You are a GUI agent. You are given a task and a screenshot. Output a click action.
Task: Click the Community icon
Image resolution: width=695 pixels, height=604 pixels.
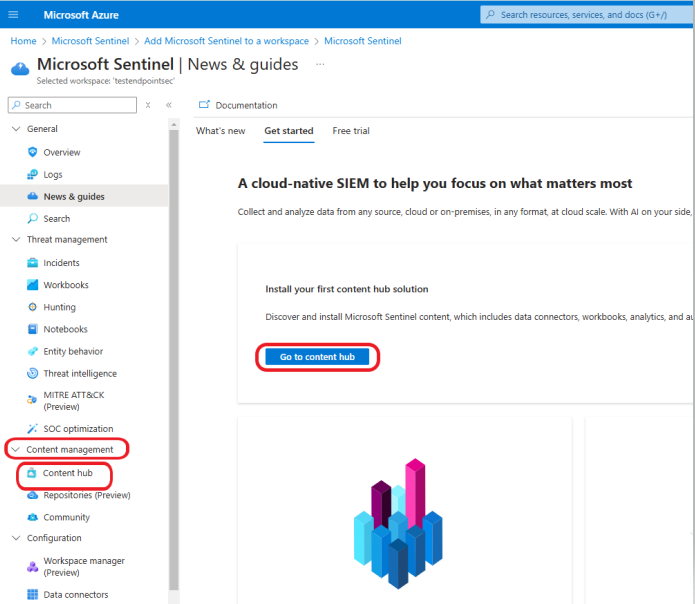click(32, 517)
